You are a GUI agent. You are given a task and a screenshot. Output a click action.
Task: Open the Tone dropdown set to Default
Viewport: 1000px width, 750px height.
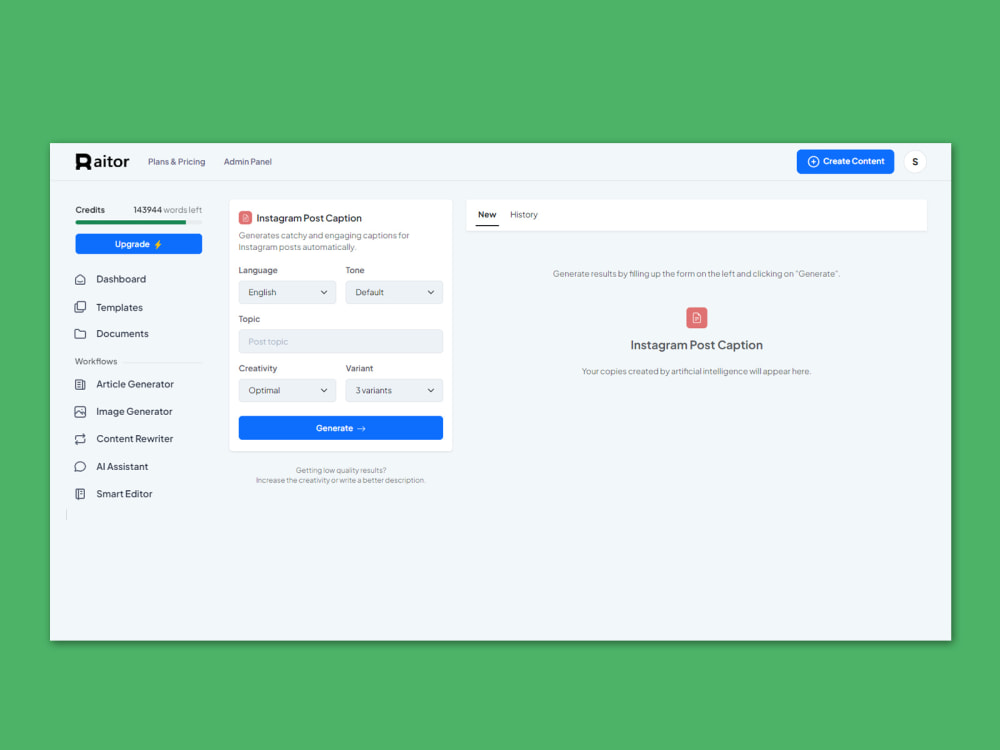click(x=394, y=292)
